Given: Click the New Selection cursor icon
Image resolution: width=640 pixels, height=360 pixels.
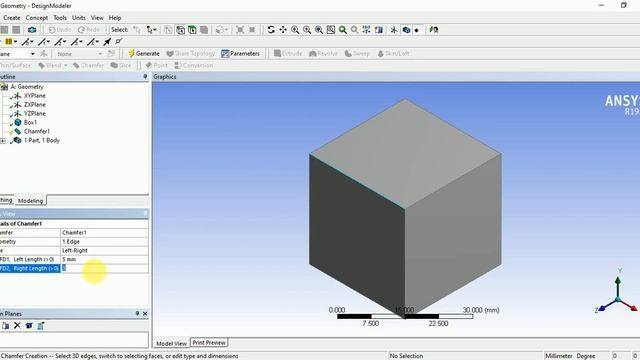Looking at the screenshot, I should pyautogui.click(x=137, y=30).
